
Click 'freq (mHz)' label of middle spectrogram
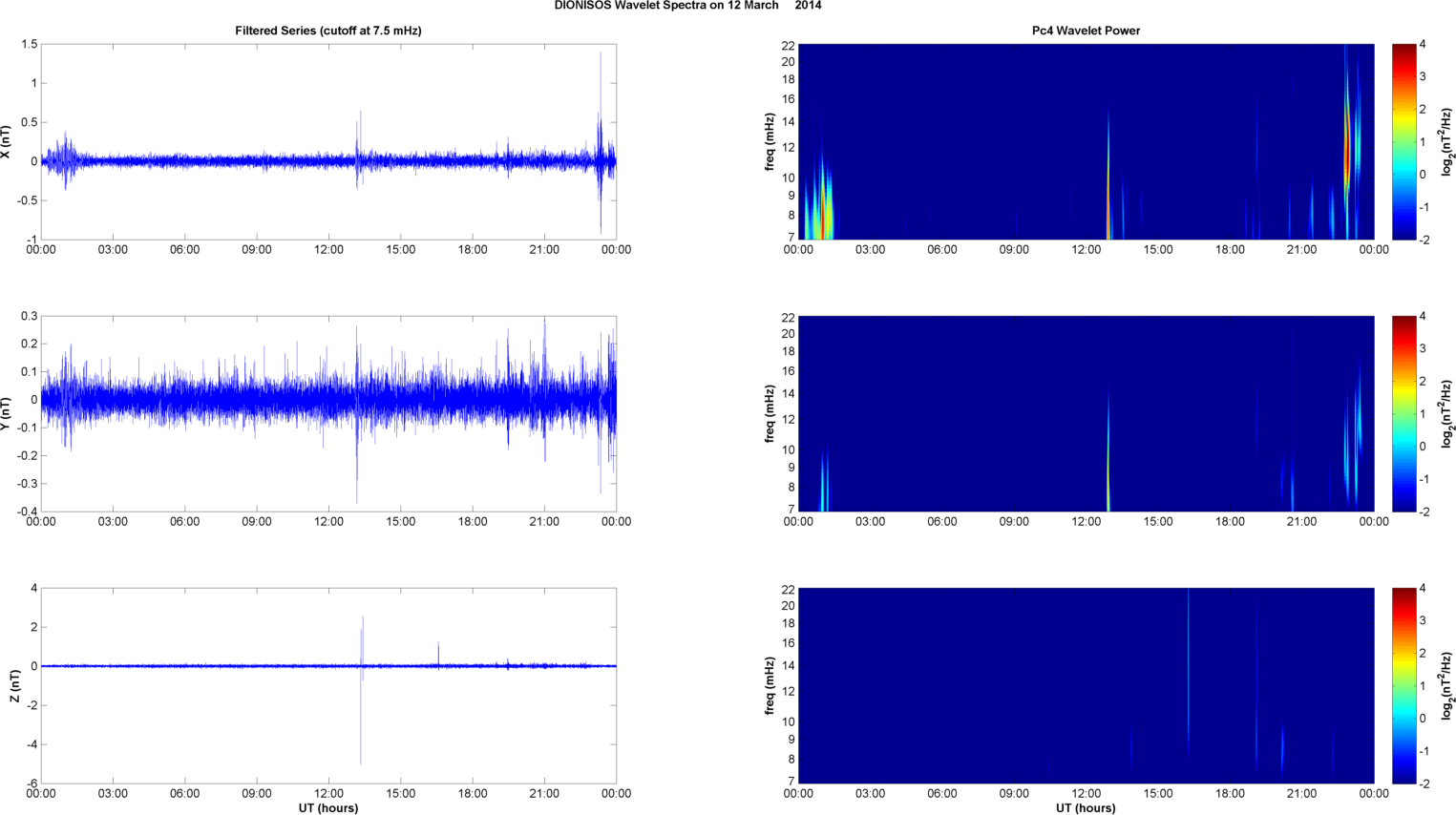tap(770, 413)
